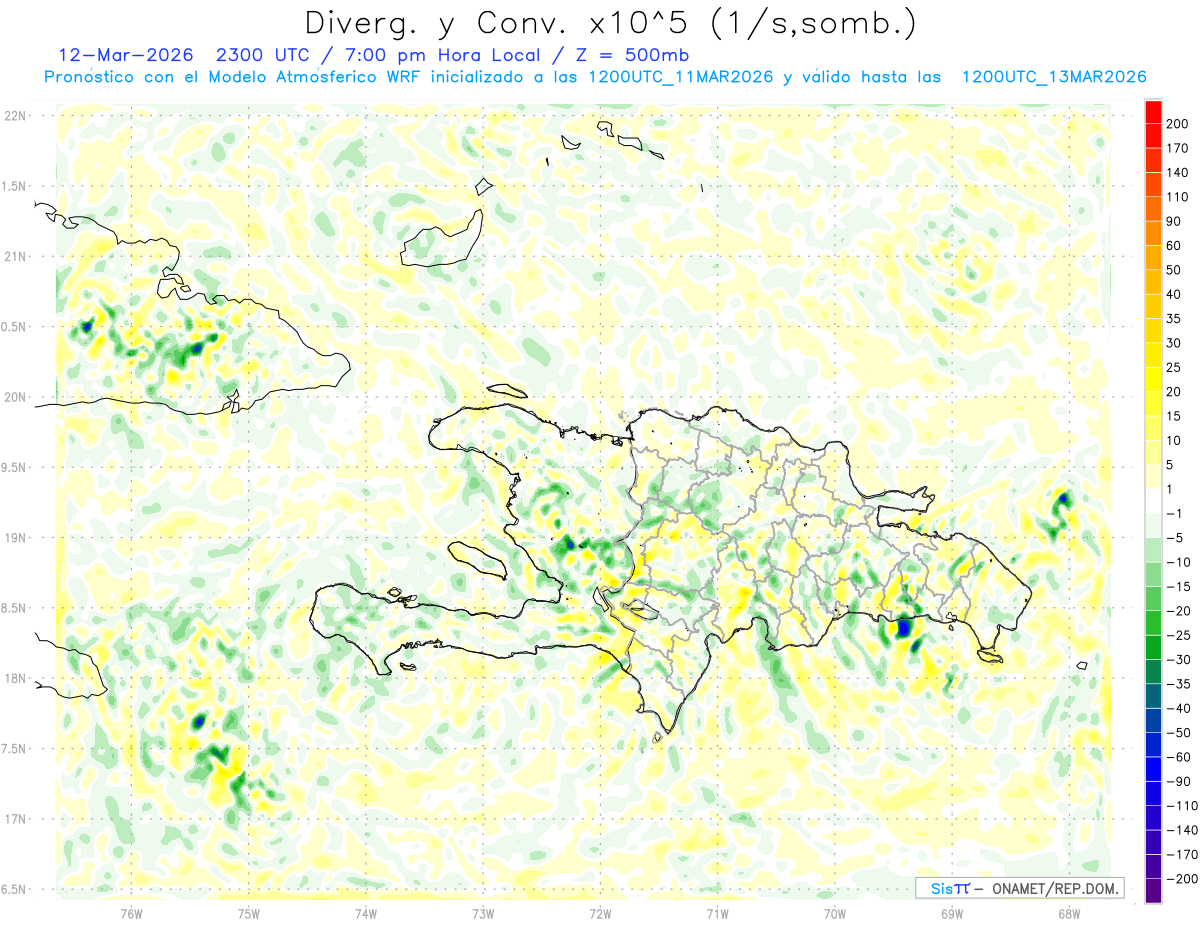1200x927 pixels.
Task: Click the '19N' latitude label
Action: 14,538
